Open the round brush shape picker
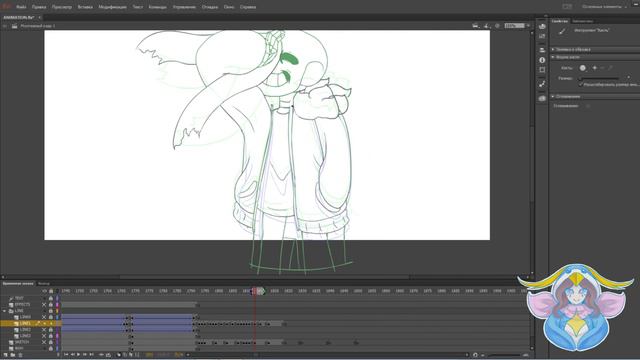Image resolution: width=640 pixels, height=360 pixels. [x=582, y=68]
